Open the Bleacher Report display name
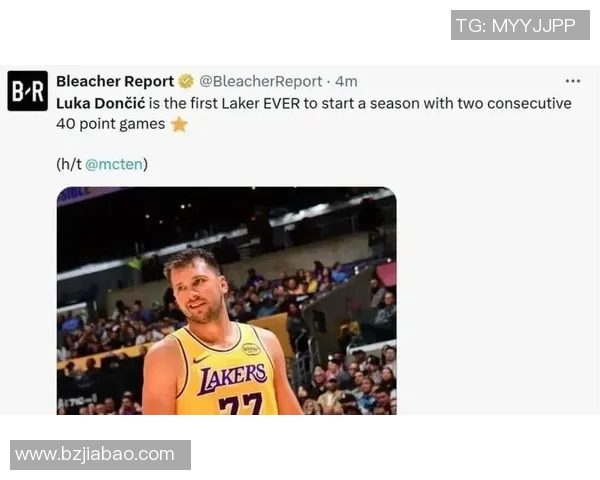This screenshot has width=600, height=480. click(115, 81)
